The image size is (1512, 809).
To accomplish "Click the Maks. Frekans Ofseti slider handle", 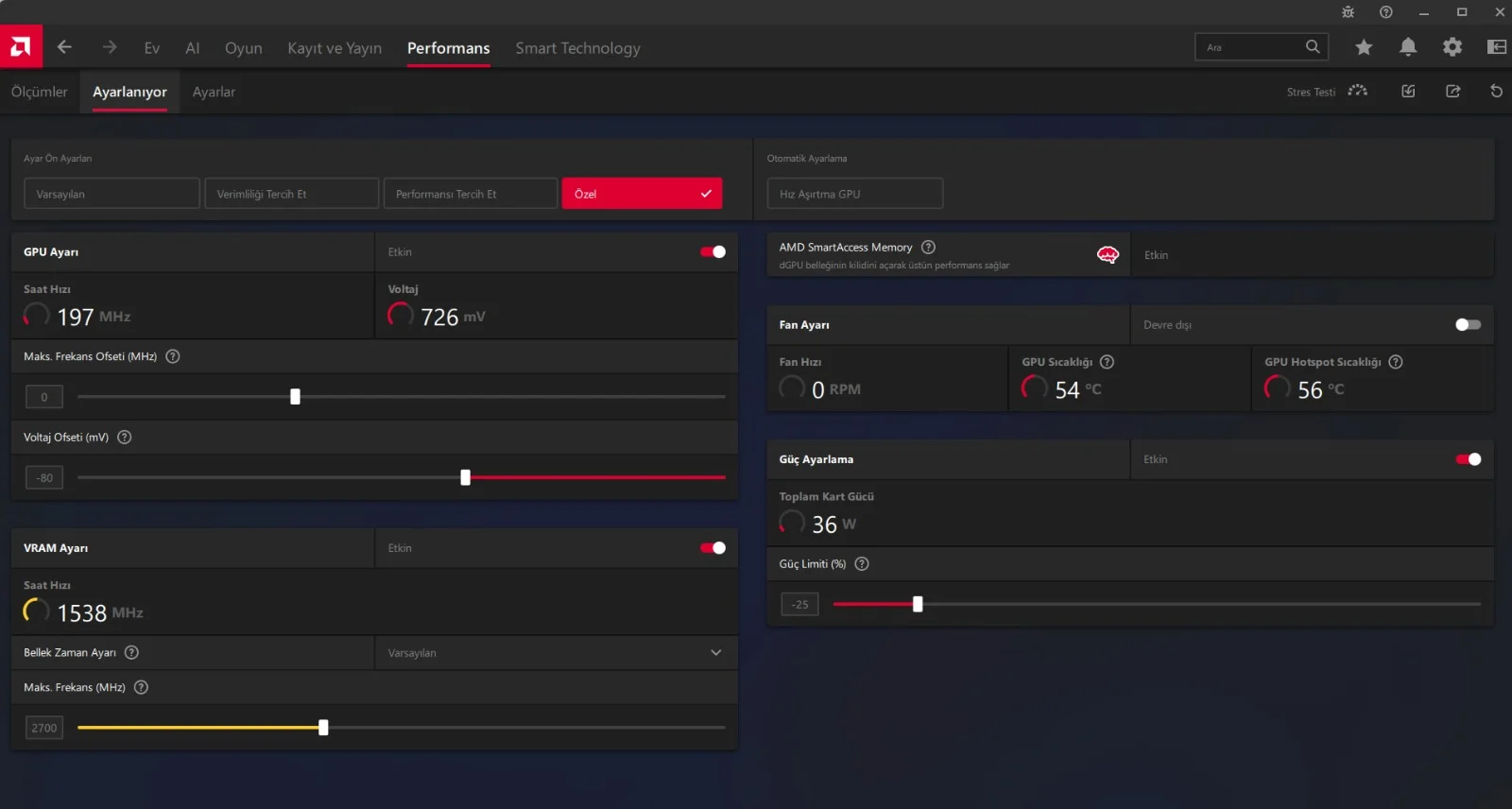I will tap(295, 397).
